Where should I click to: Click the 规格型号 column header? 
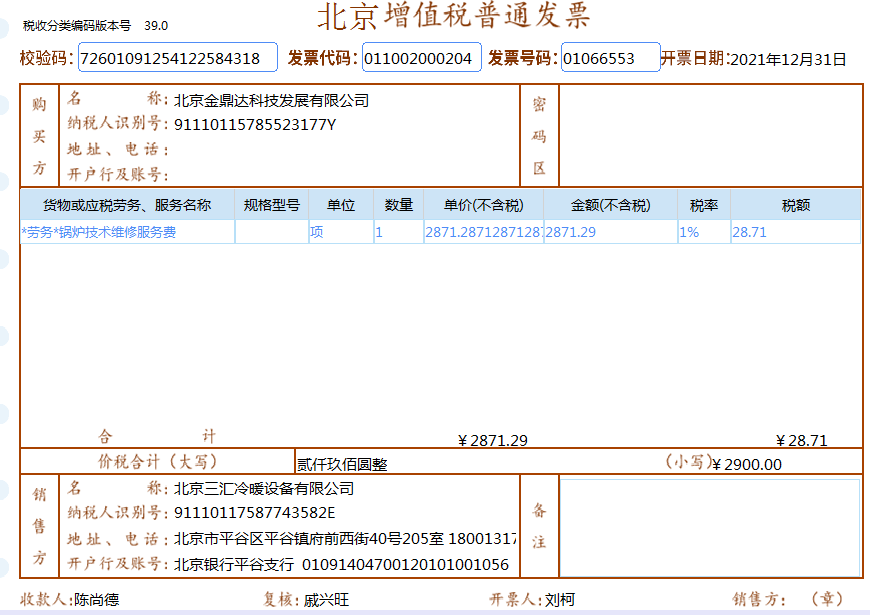pos(272,205)
